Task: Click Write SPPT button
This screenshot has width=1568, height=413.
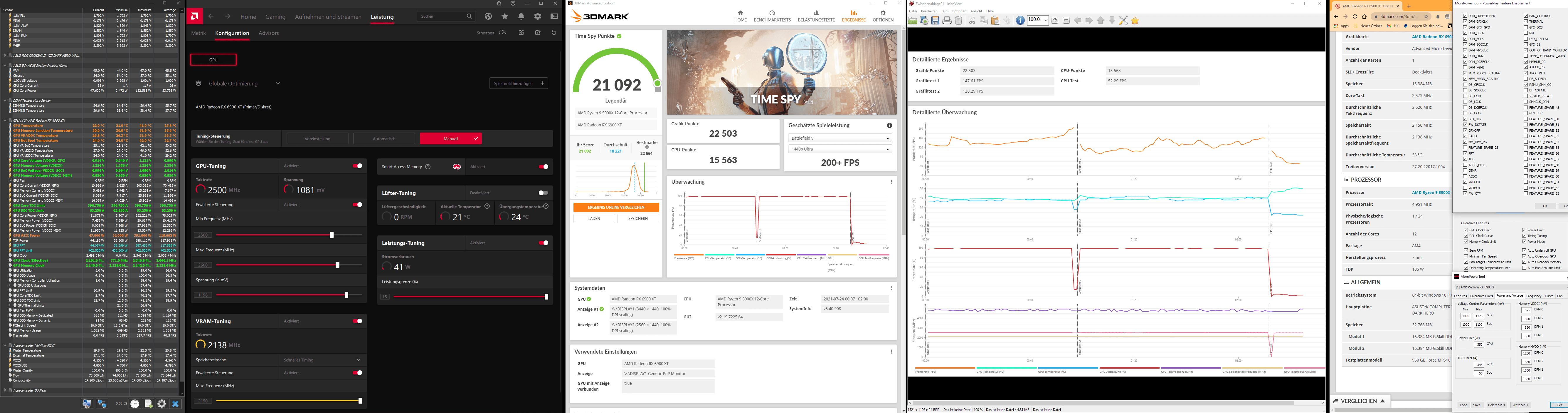Action: pos(1520,405)
